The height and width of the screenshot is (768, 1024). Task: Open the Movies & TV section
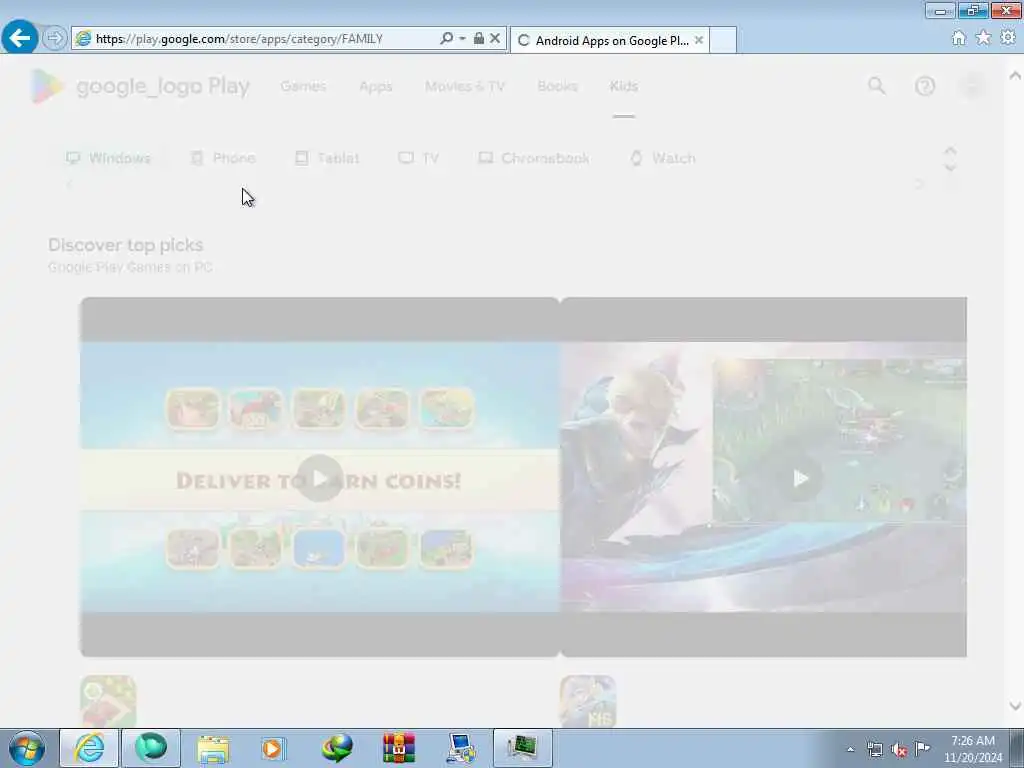[465, 86]
